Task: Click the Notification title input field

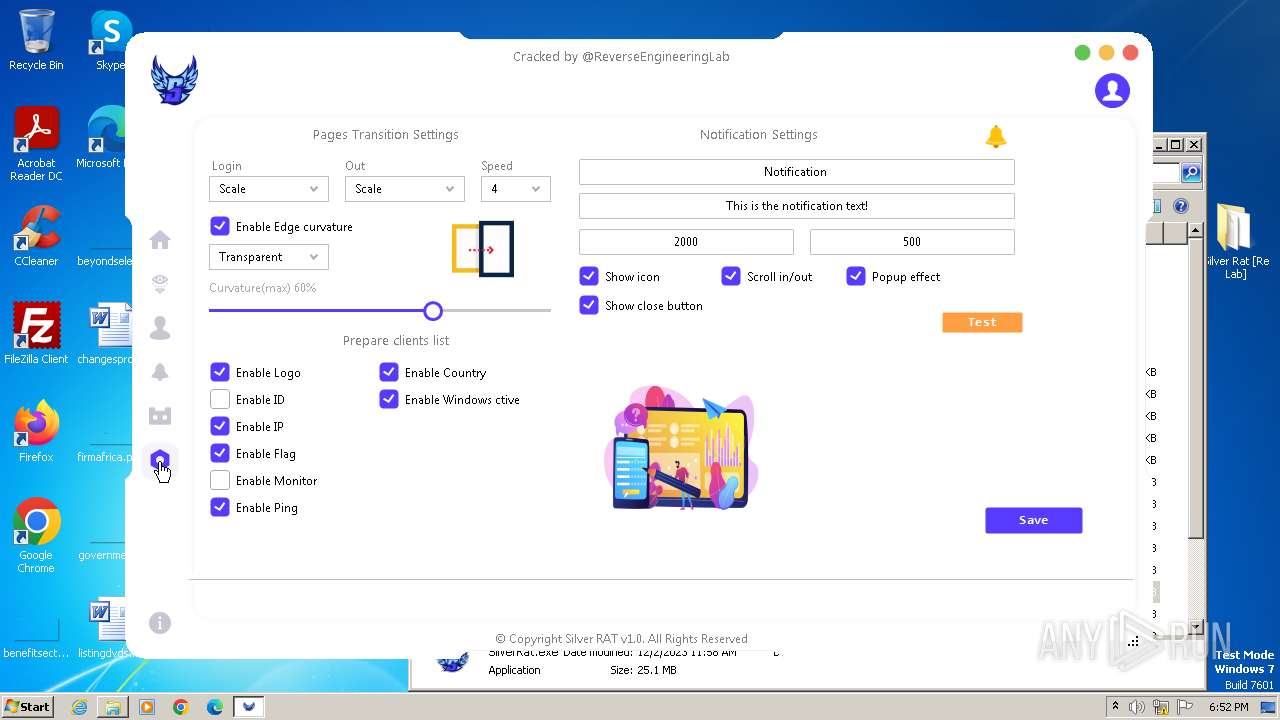Action: tap(796, 172)
